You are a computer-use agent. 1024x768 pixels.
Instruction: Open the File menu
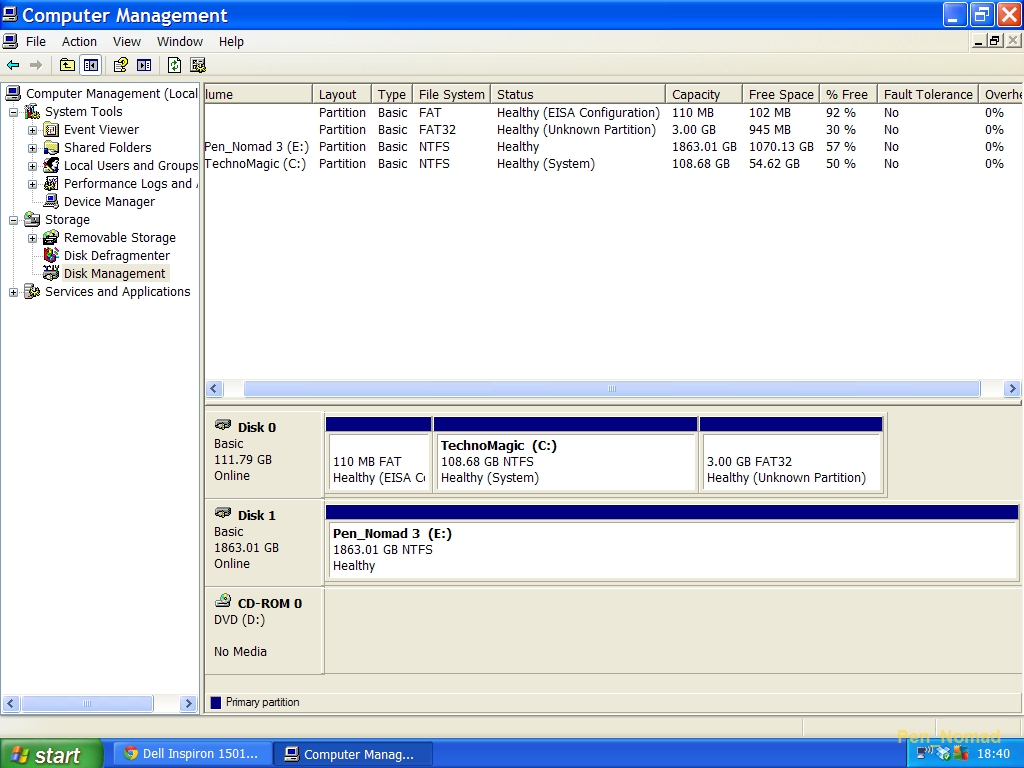36,41
